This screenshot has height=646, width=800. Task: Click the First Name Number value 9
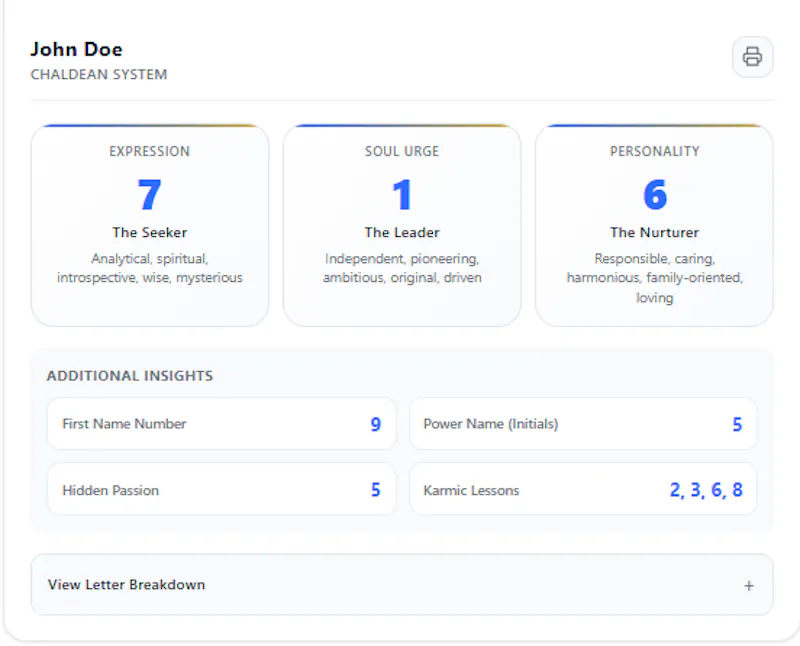pyautogui.click(x=376, y=424)
